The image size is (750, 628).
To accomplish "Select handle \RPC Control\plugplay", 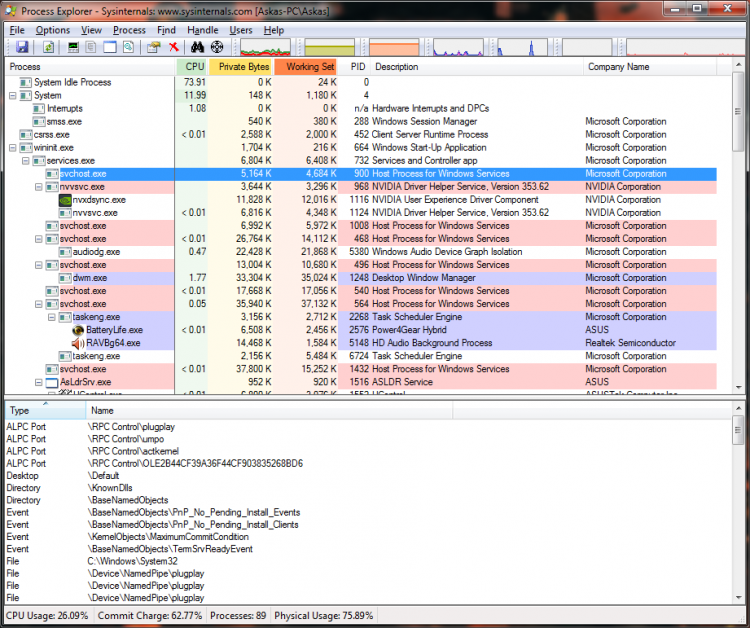I will coord(368,427).
